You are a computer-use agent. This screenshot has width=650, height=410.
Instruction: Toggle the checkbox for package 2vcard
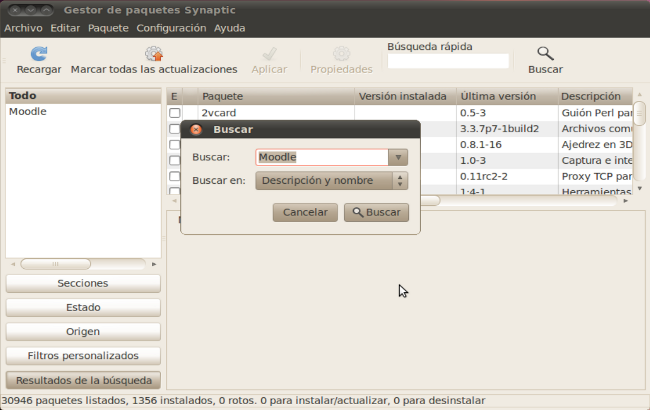(x=175, y=113)
